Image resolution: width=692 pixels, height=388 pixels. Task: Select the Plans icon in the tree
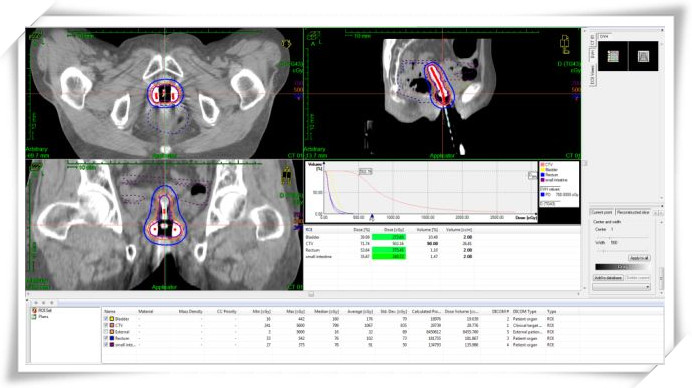click(34, 317)
